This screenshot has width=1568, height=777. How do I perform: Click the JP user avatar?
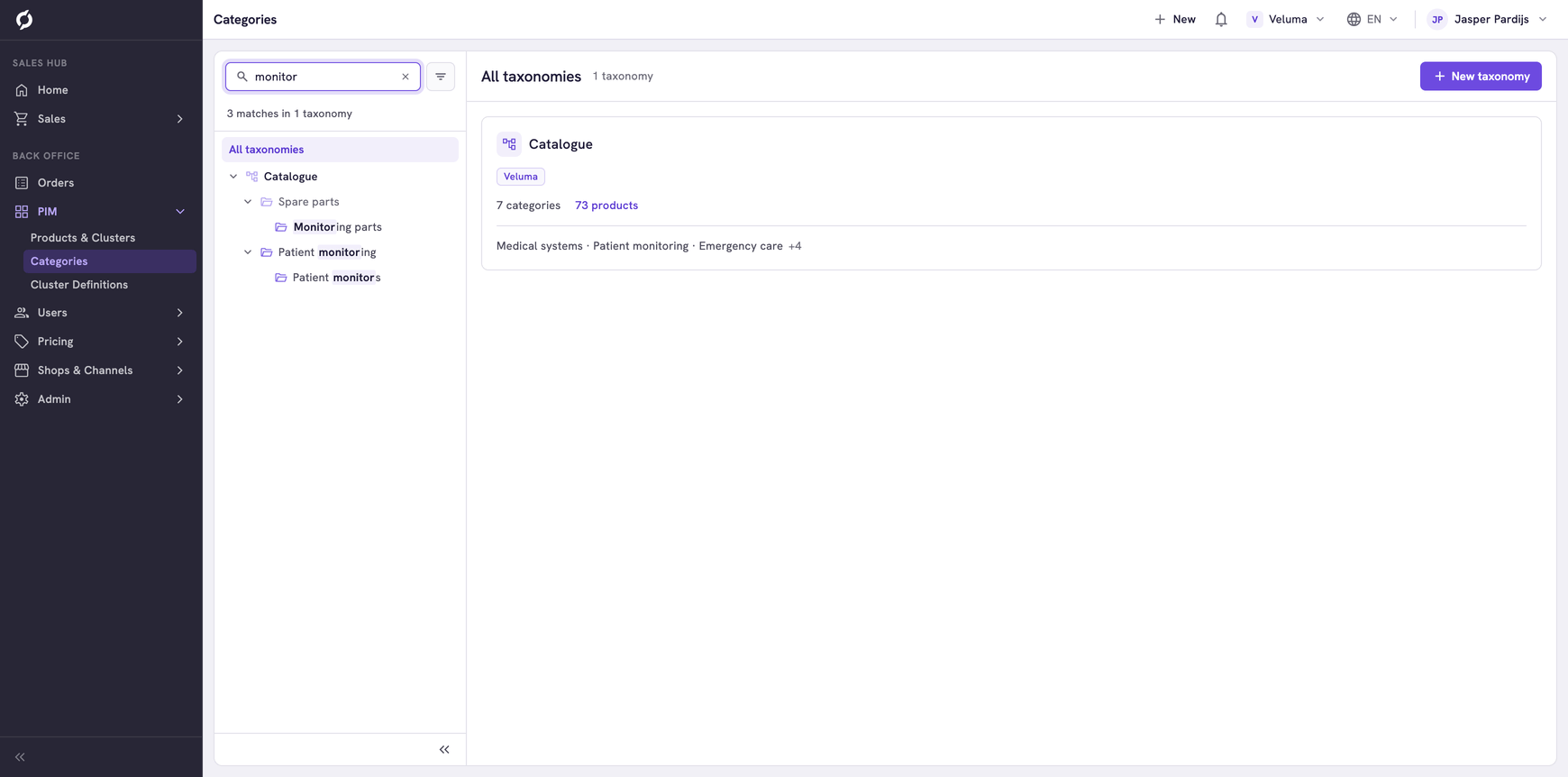(1437, 19)
